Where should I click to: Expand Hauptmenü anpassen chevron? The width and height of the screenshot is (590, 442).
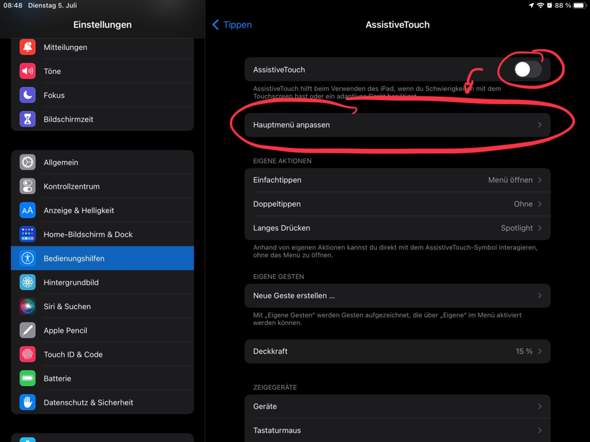click(x=540, y=125)
